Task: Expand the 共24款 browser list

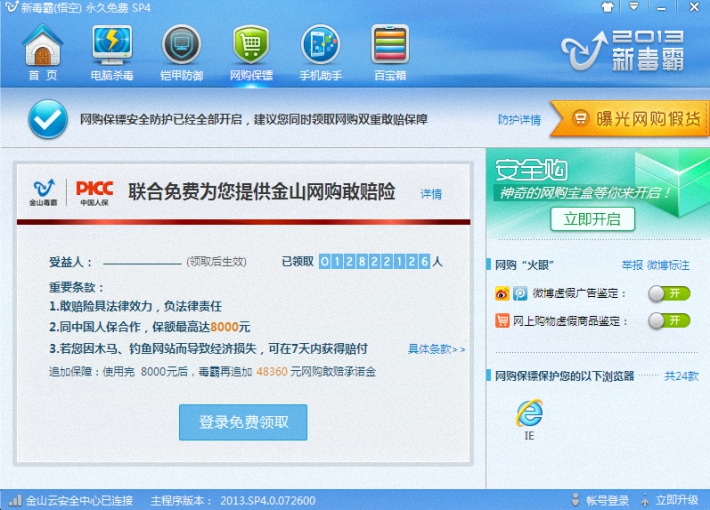Action: [x=682, y=376]
